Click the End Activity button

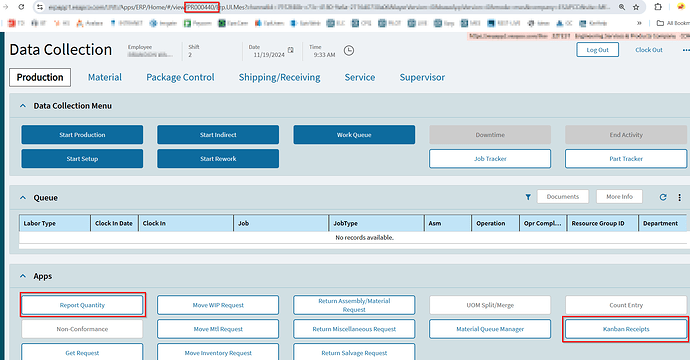626,135
